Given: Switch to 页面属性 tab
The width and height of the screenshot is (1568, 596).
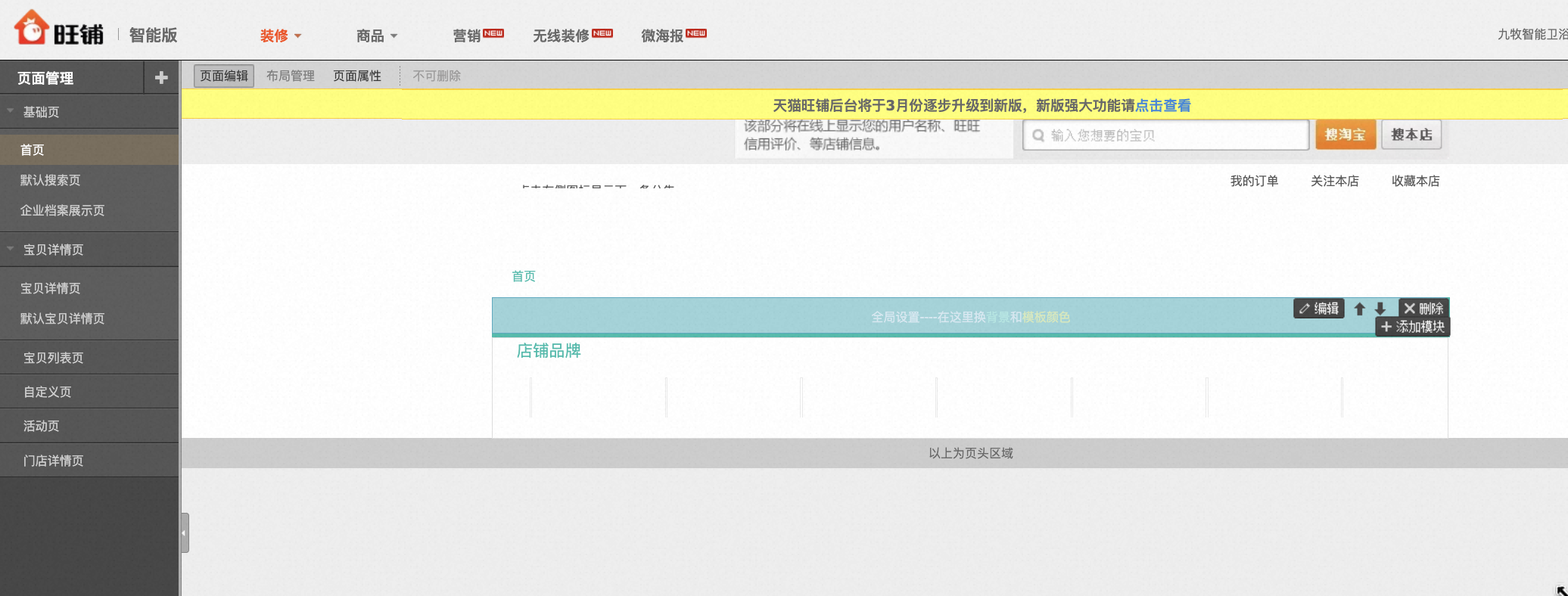Looking at the screenshot, I should (357, 76).
